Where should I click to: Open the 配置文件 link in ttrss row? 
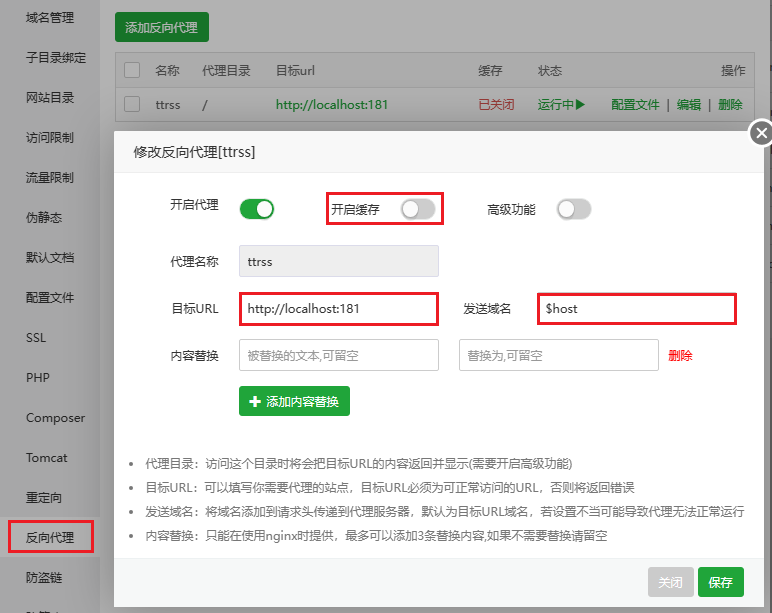pos(635,104)
